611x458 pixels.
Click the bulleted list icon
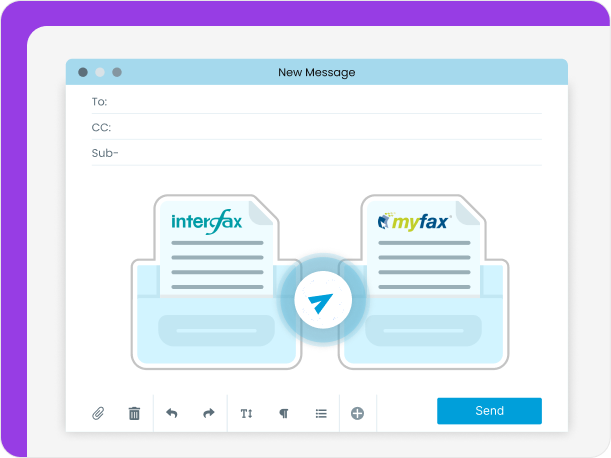[321, 413]
